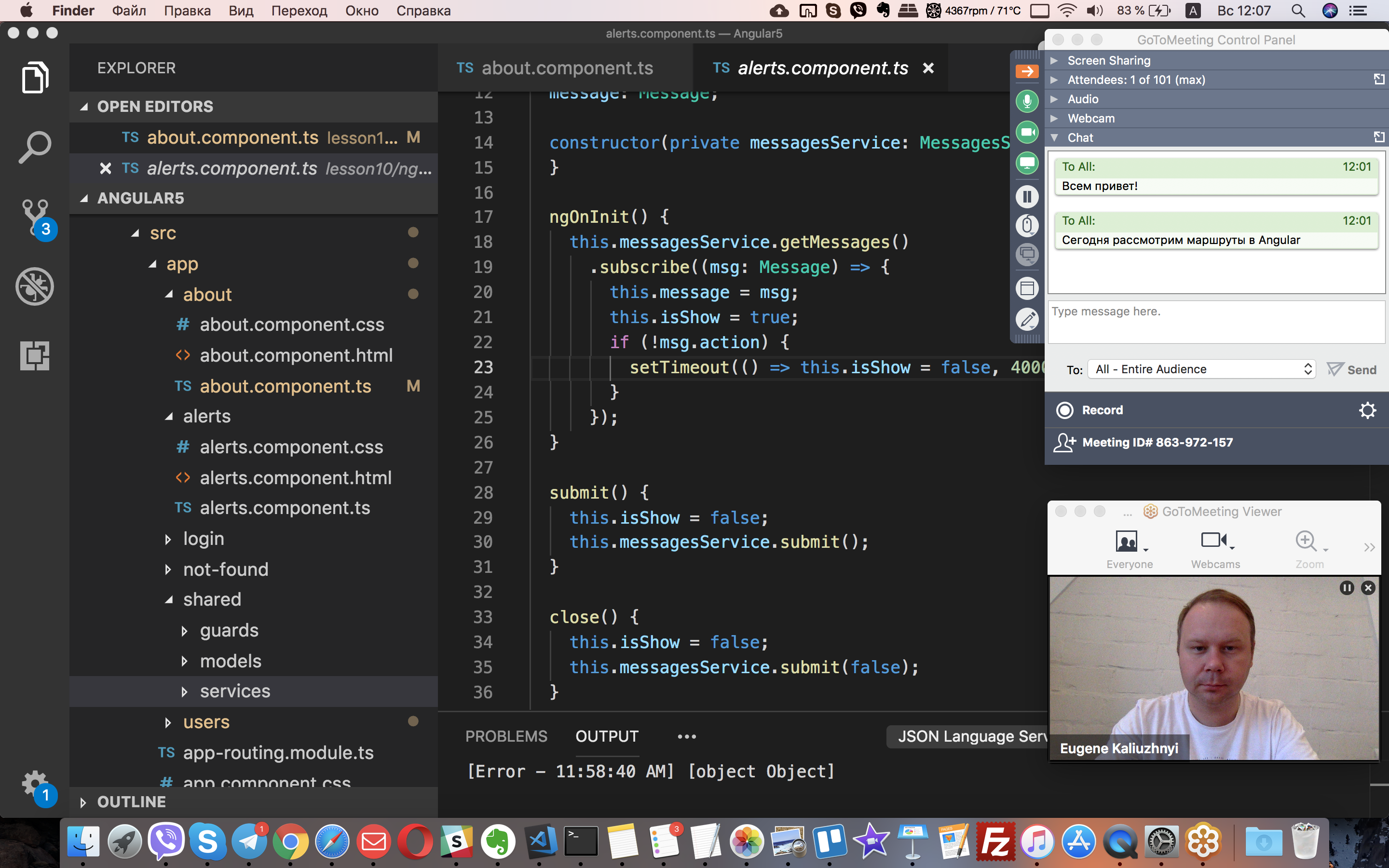
Task: Open the Переход menu in menu bar
Action: (299, 11)
